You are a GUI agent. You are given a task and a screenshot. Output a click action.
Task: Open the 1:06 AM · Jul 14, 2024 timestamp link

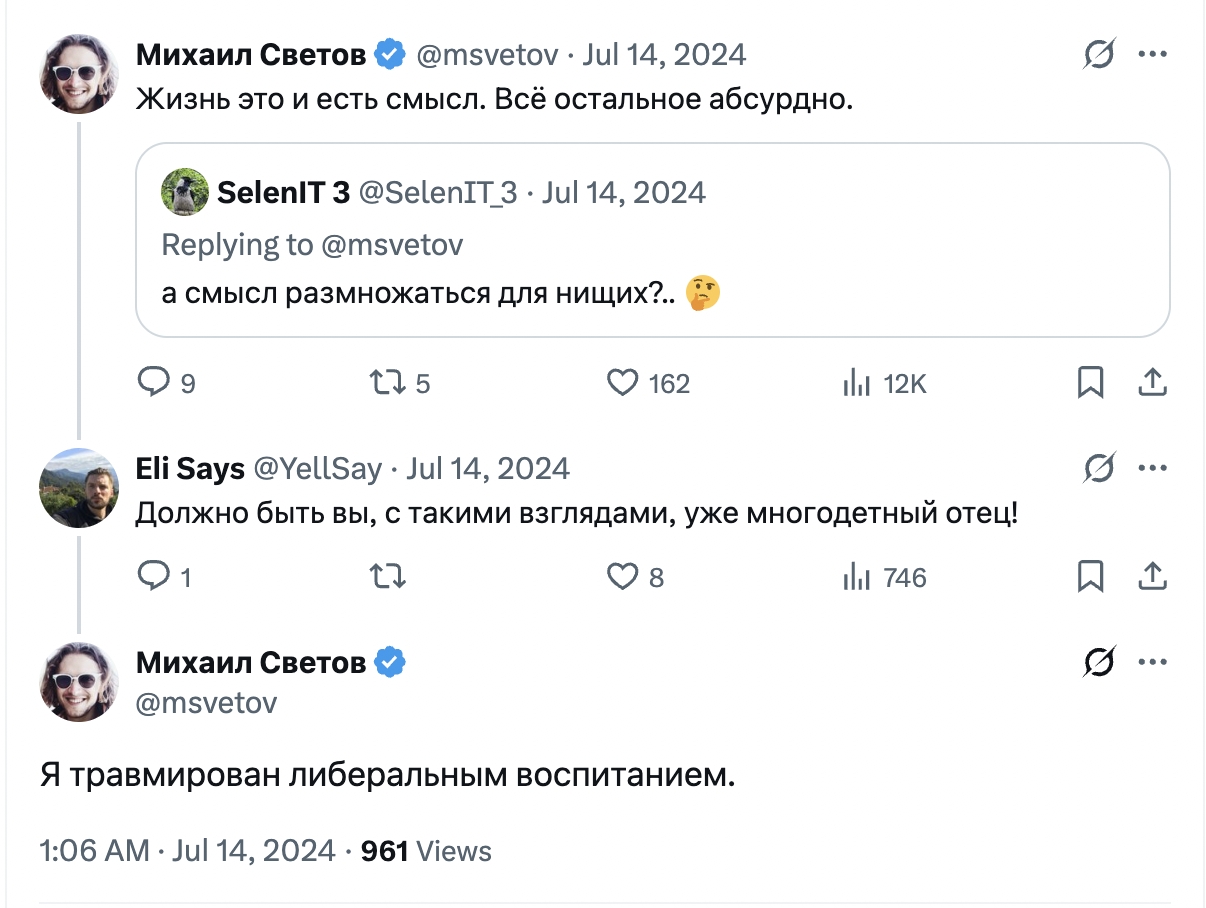pos(187,851)
